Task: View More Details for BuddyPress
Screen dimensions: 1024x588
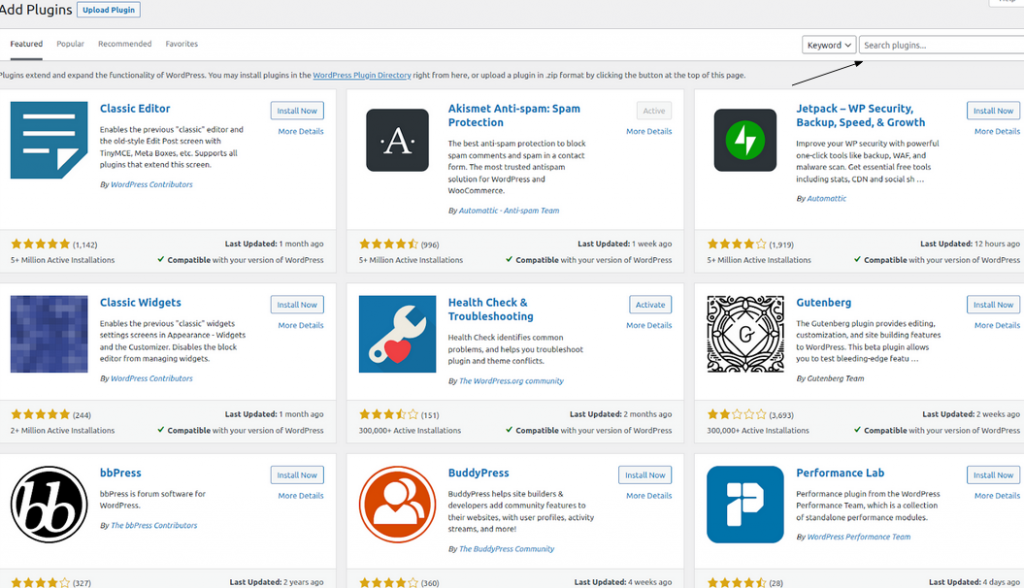Action: tap(649, 496)
